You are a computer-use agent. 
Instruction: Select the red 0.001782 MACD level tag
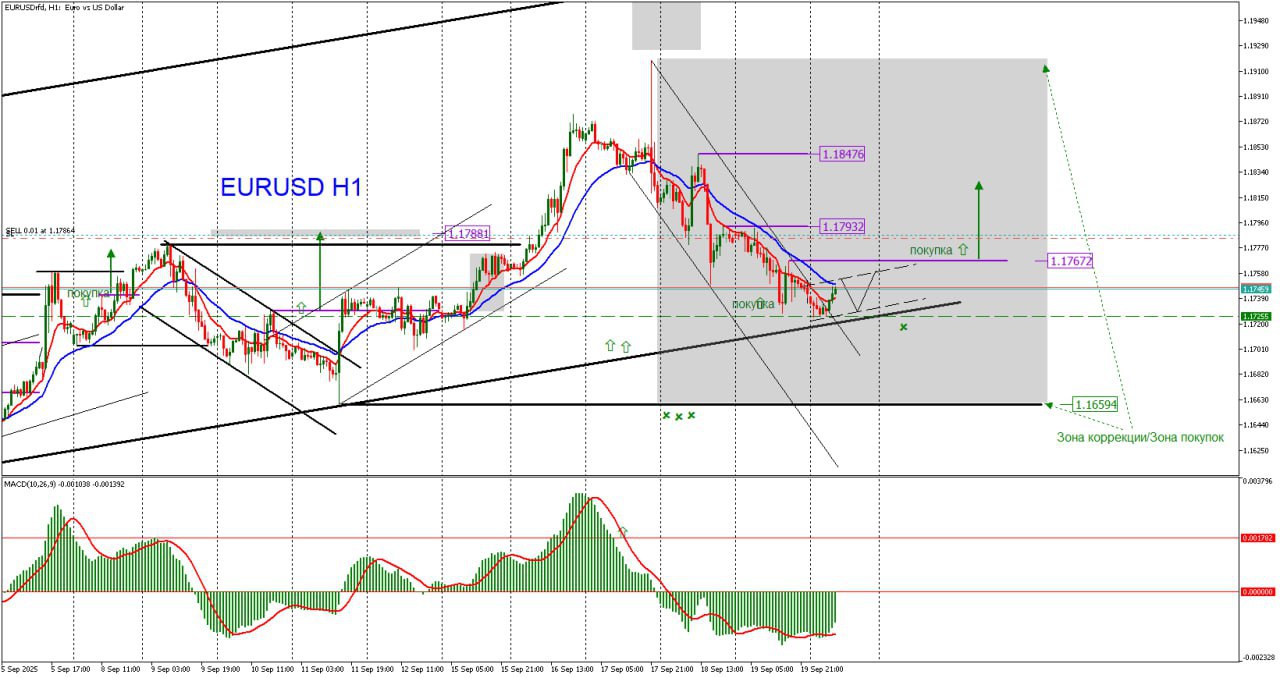pos(1258,538)
